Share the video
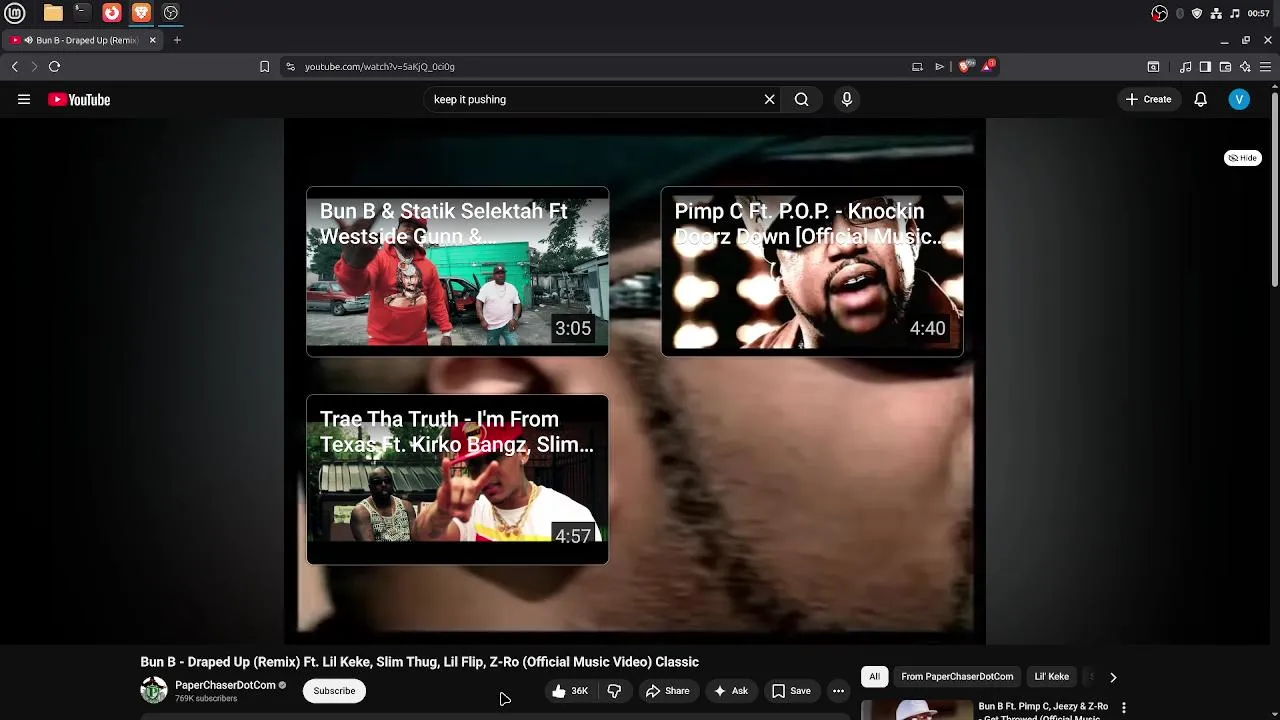 [667, 691]
